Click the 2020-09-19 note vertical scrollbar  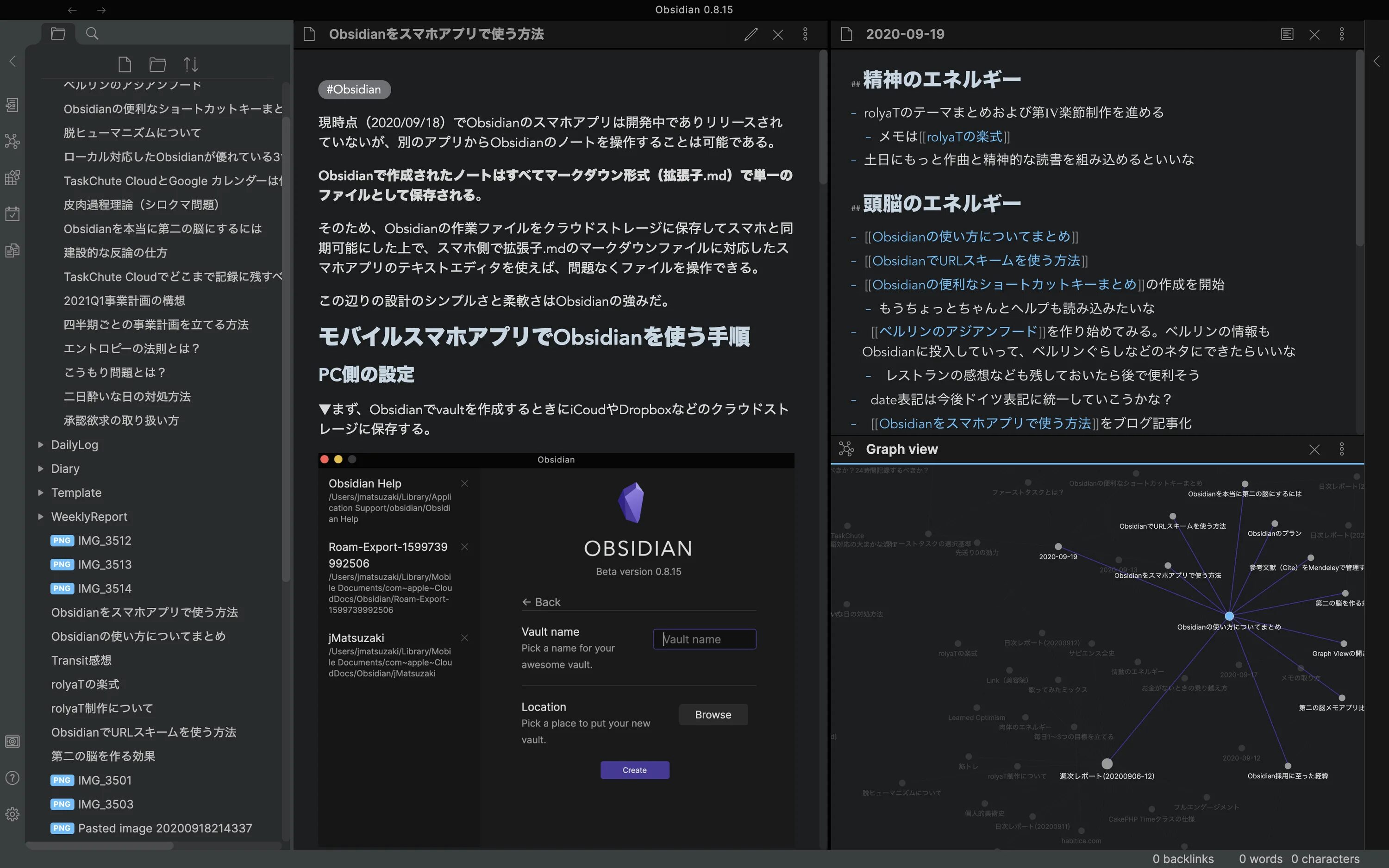[1360, 148]
